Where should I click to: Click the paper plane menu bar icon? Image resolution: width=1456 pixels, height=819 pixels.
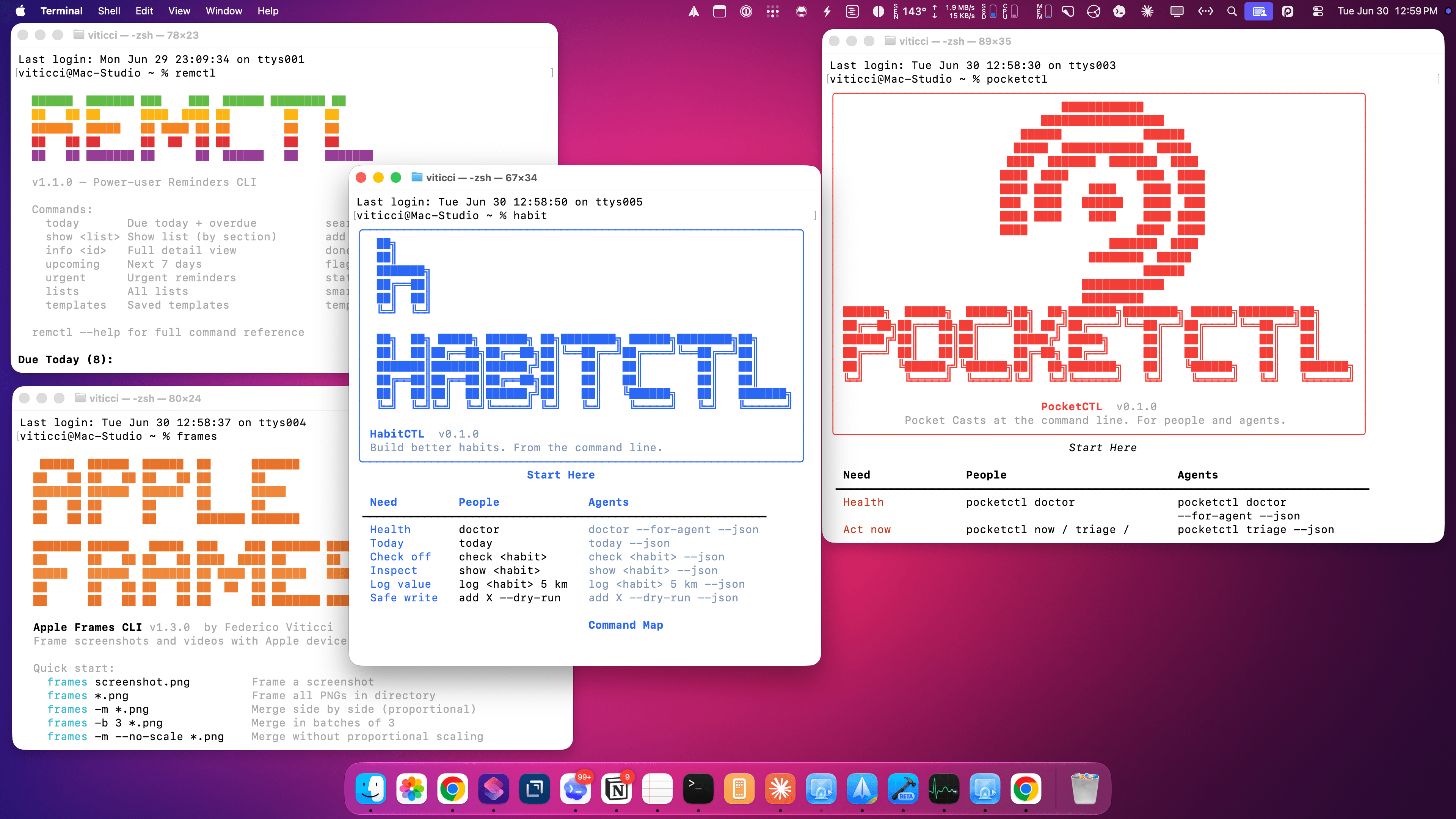pos(693,11)
